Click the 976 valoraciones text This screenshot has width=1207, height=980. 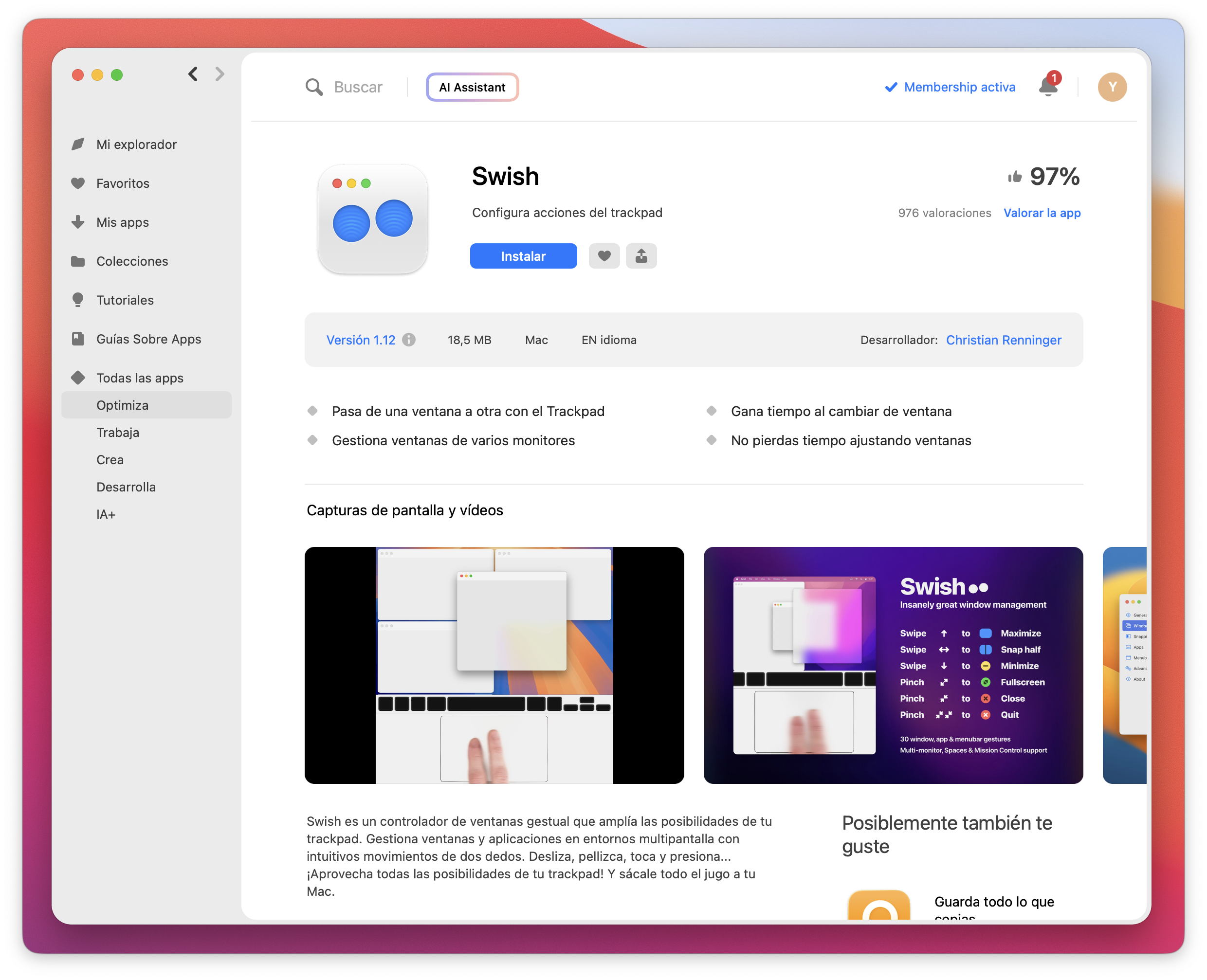pyautogui.click(x=944, y=213)
